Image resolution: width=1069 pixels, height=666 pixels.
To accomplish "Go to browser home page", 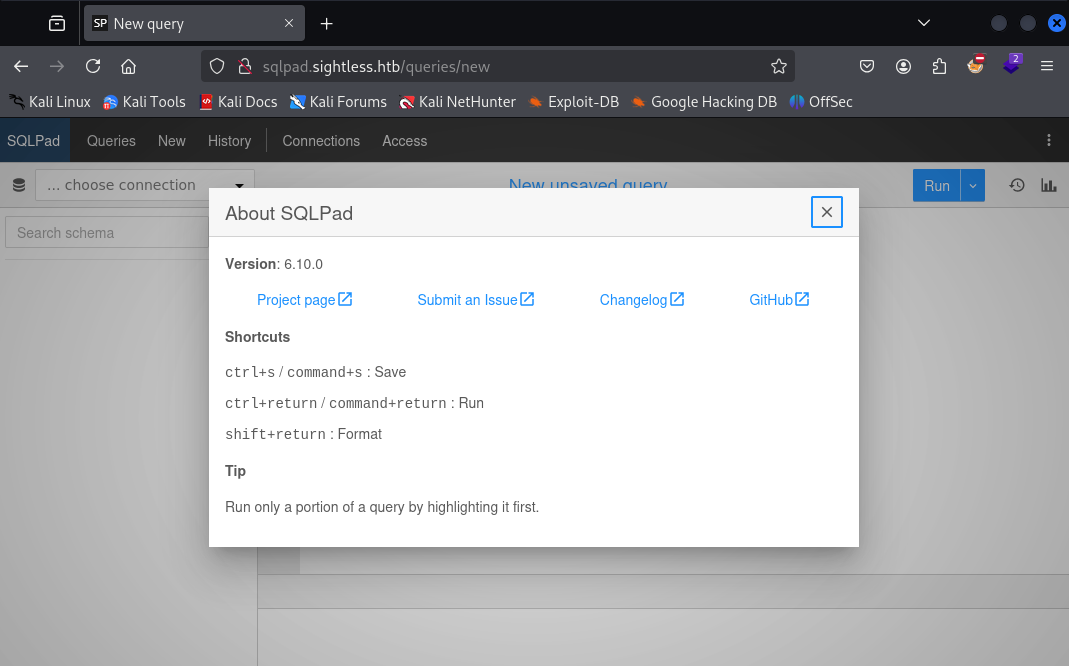I will (x=128, y=66).
